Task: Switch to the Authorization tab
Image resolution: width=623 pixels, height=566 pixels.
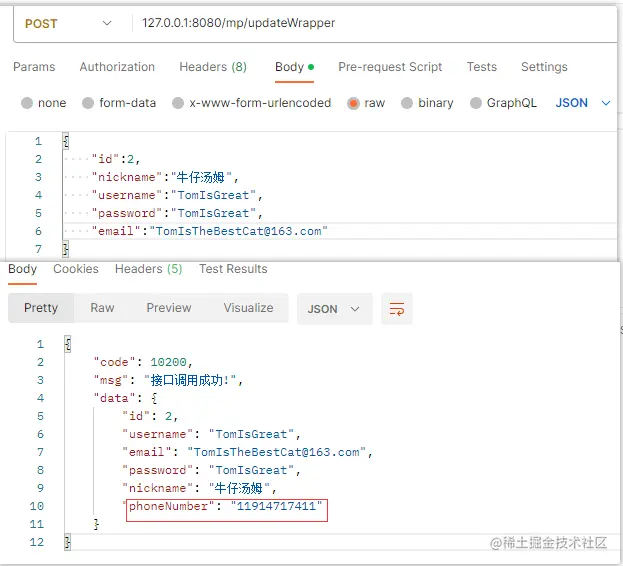Action: point(117,67)
